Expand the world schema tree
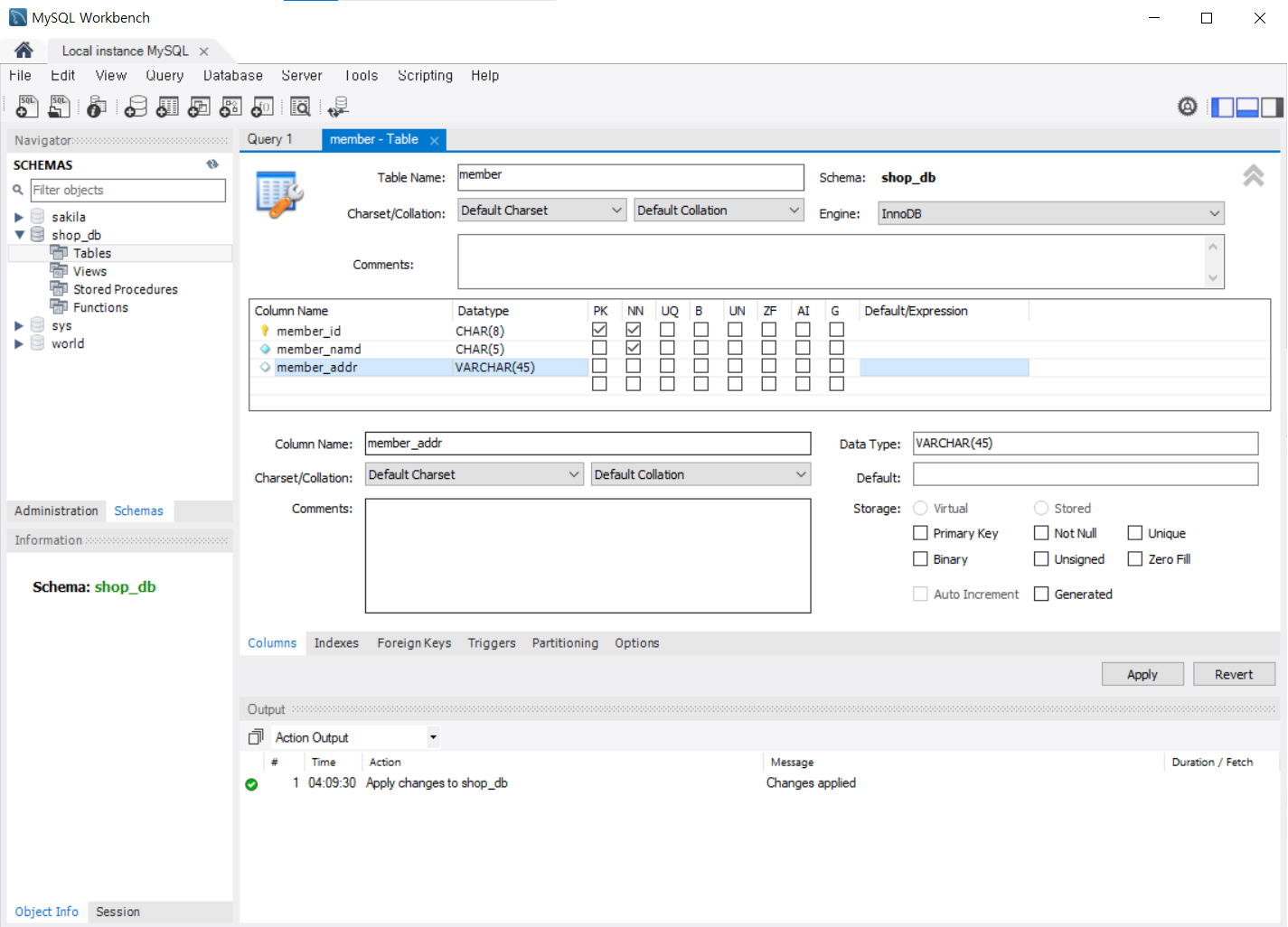 [18, 343]
